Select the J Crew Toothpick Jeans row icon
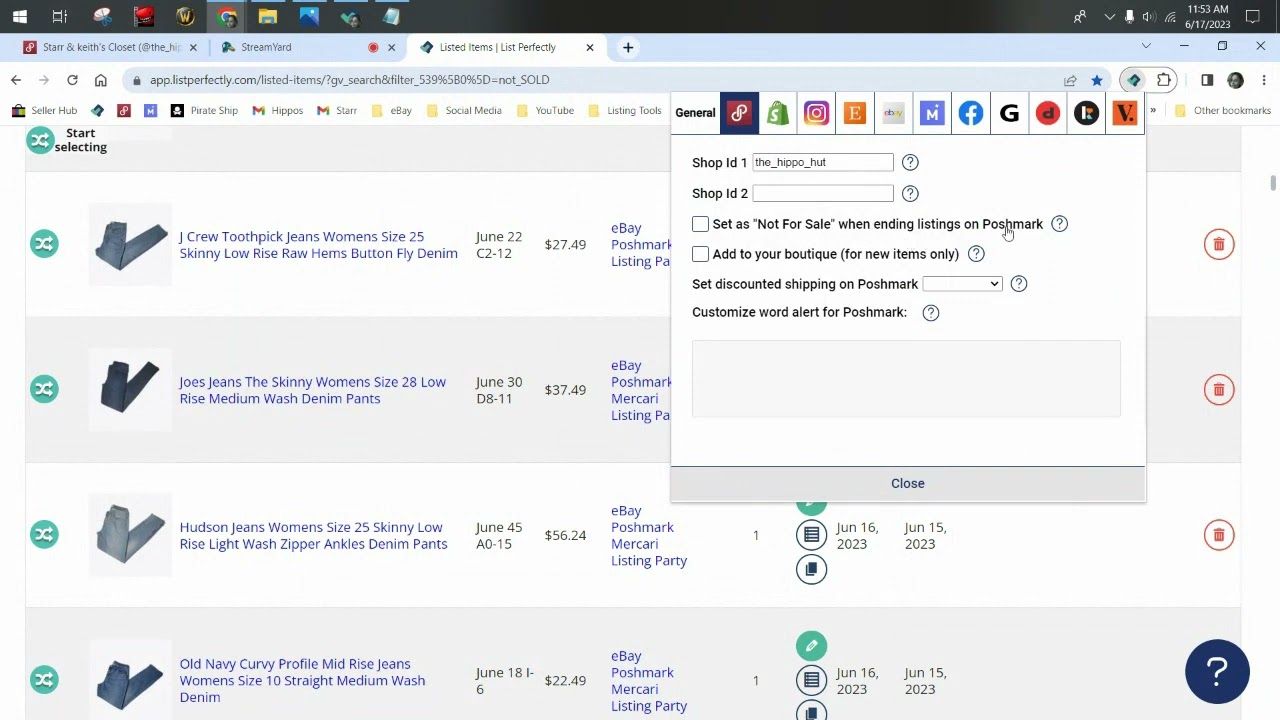Screen dimensions: 1280x720 click(x=44, y=244)
